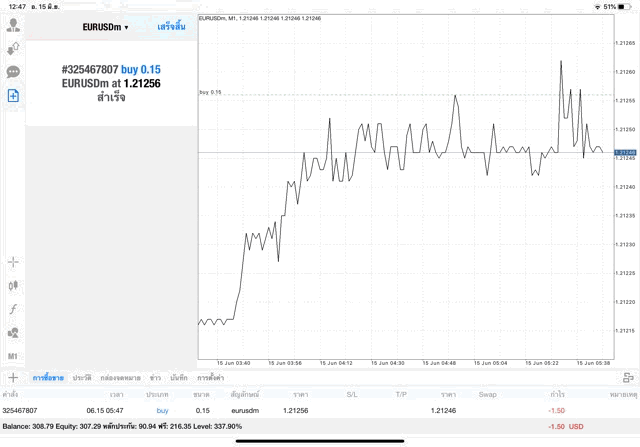Open the กล่องจดหมาย mailbox tab

pyautogui.click(x=120, y=378)
